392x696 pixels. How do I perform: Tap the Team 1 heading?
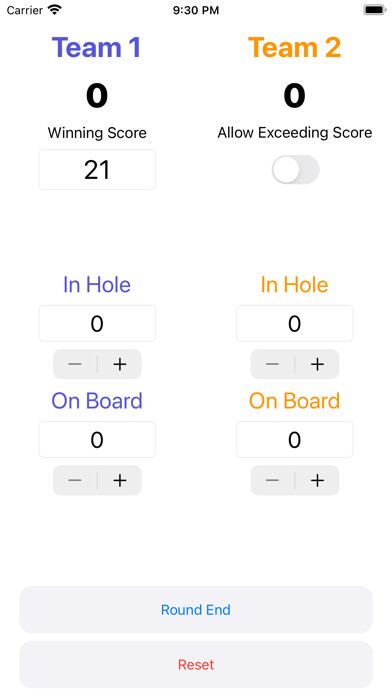point(97,47)
